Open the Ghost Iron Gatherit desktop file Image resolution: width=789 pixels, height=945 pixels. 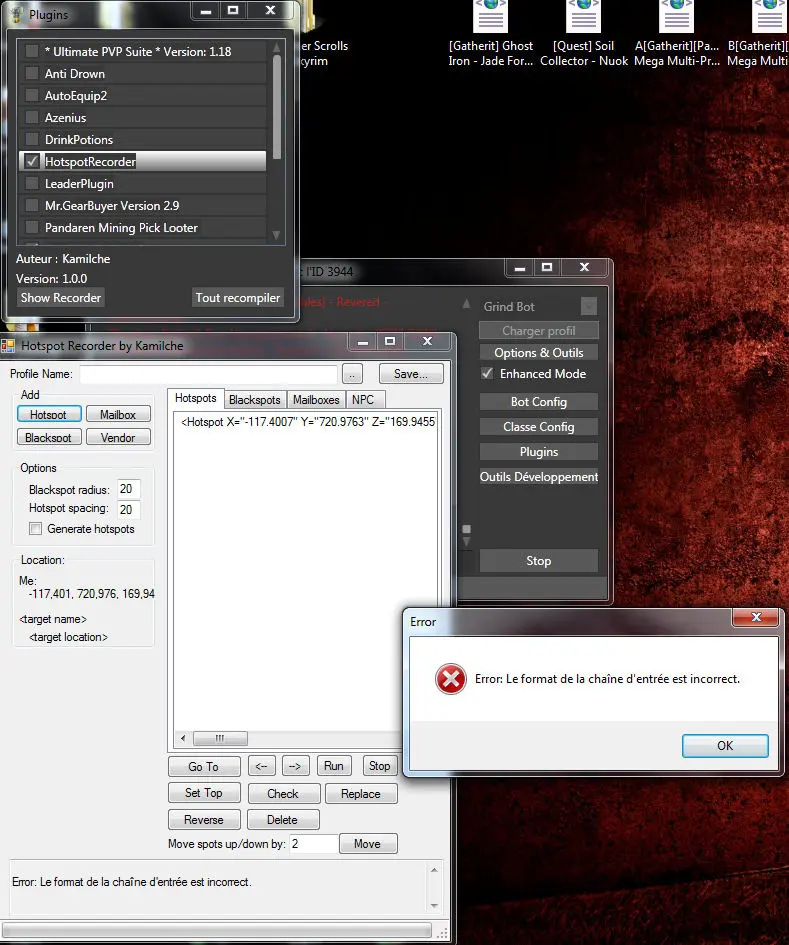point(490,20)
